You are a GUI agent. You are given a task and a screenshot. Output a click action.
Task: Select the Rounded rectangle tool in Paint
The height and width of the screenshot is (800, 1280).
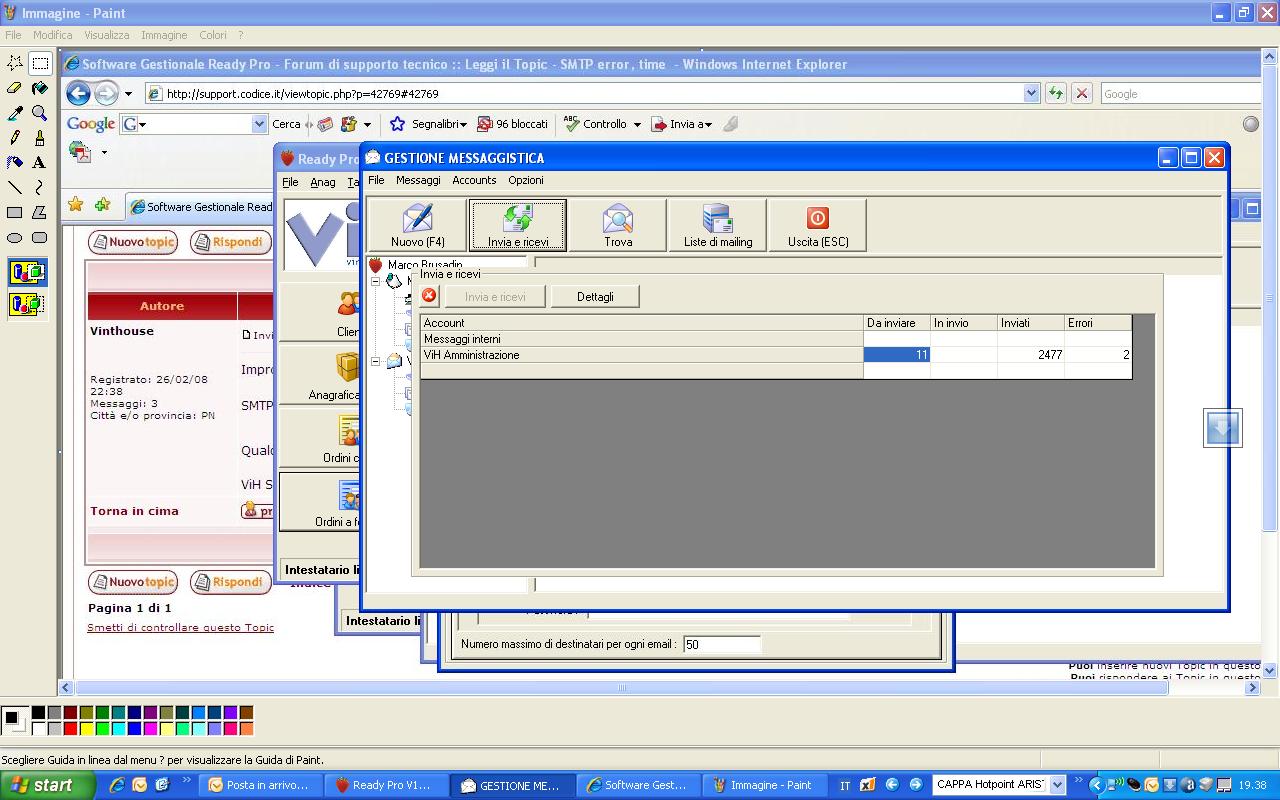40,237
